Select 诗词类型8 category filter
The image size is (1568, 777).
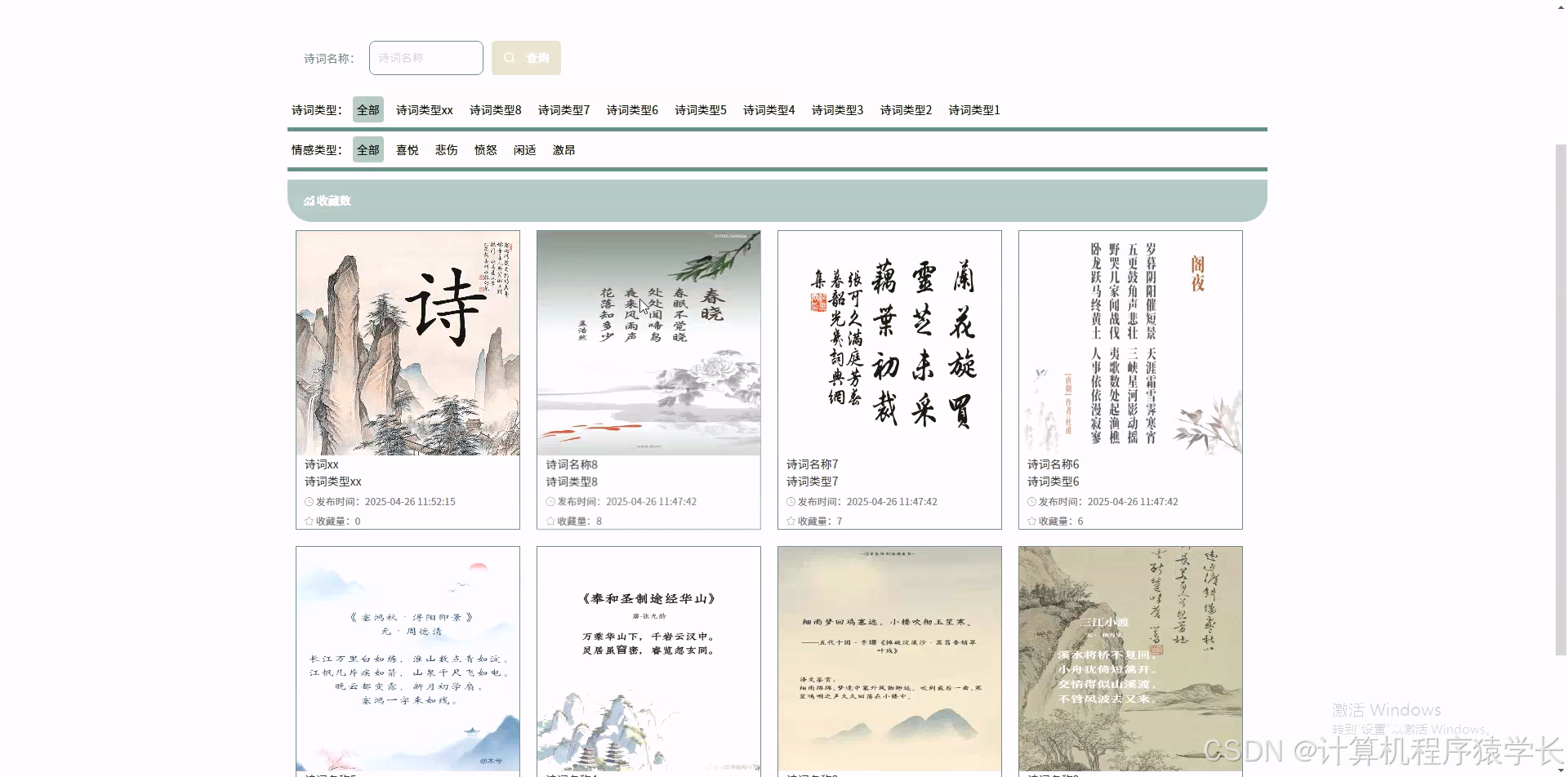[x=494, y=109]
